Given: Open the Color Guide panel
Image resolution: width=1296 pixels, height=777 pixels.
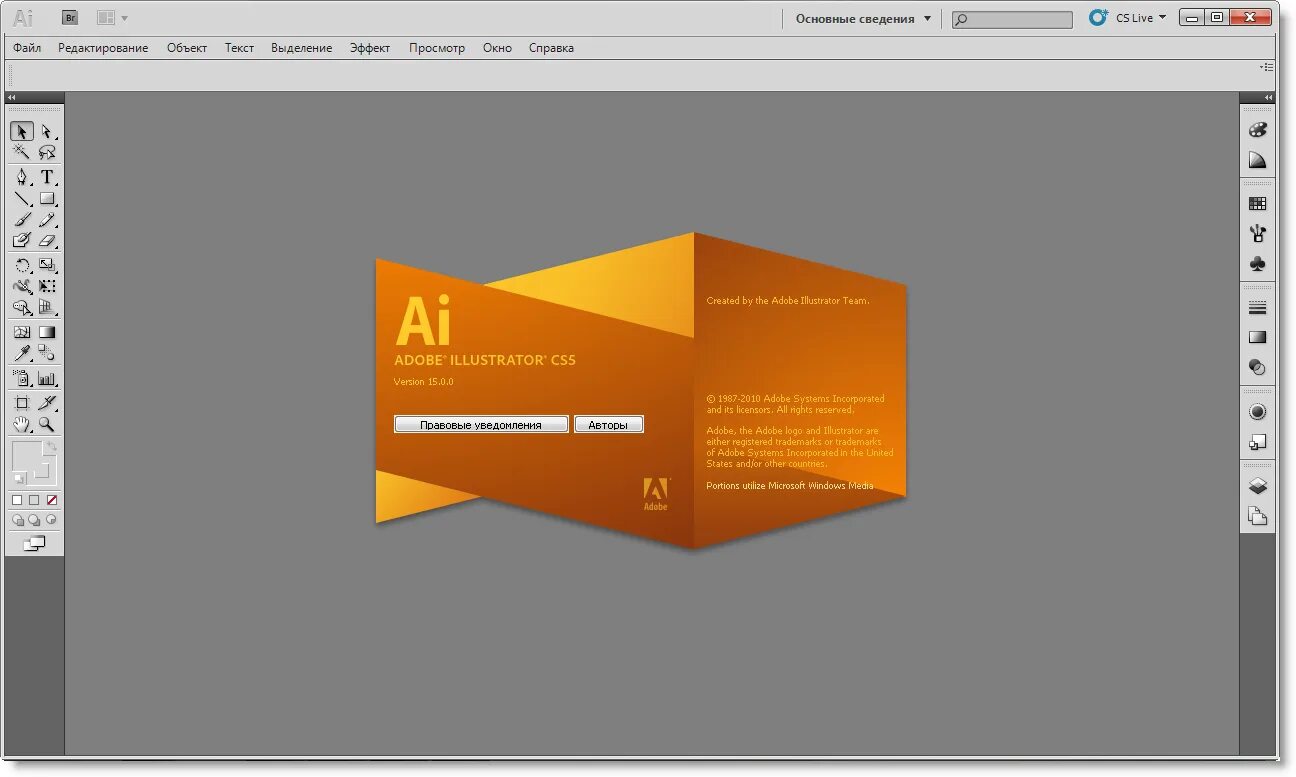Looking at the screenshot, I should (x=1258, y=160).
